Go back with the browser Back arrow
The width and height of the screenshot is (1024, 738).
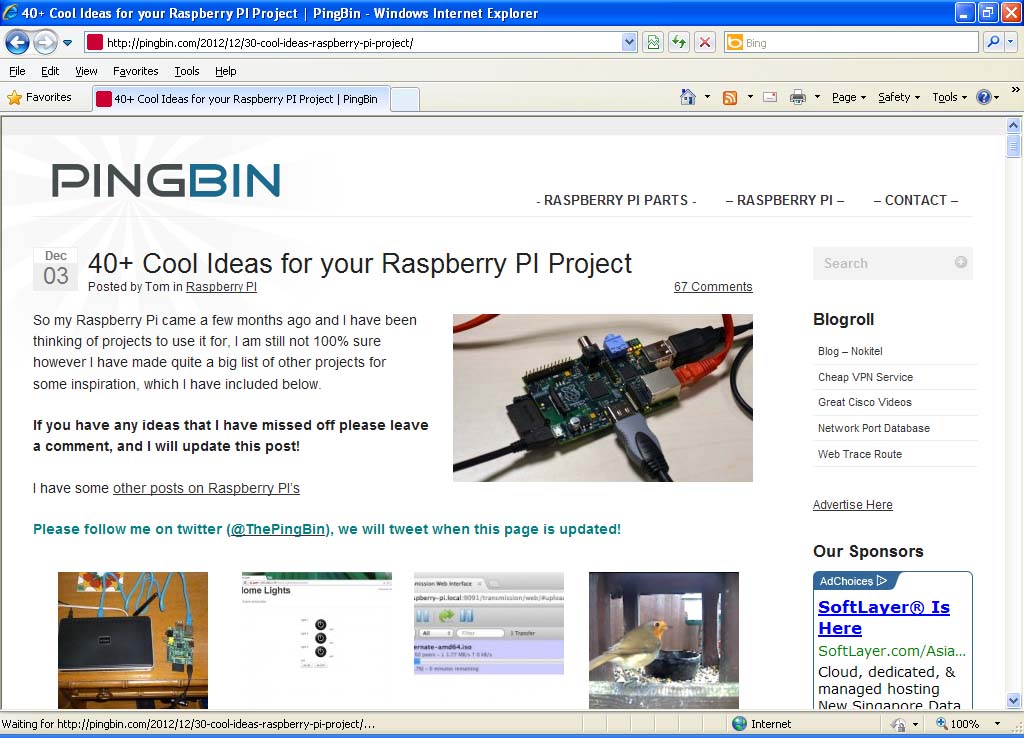coord(18,43)
